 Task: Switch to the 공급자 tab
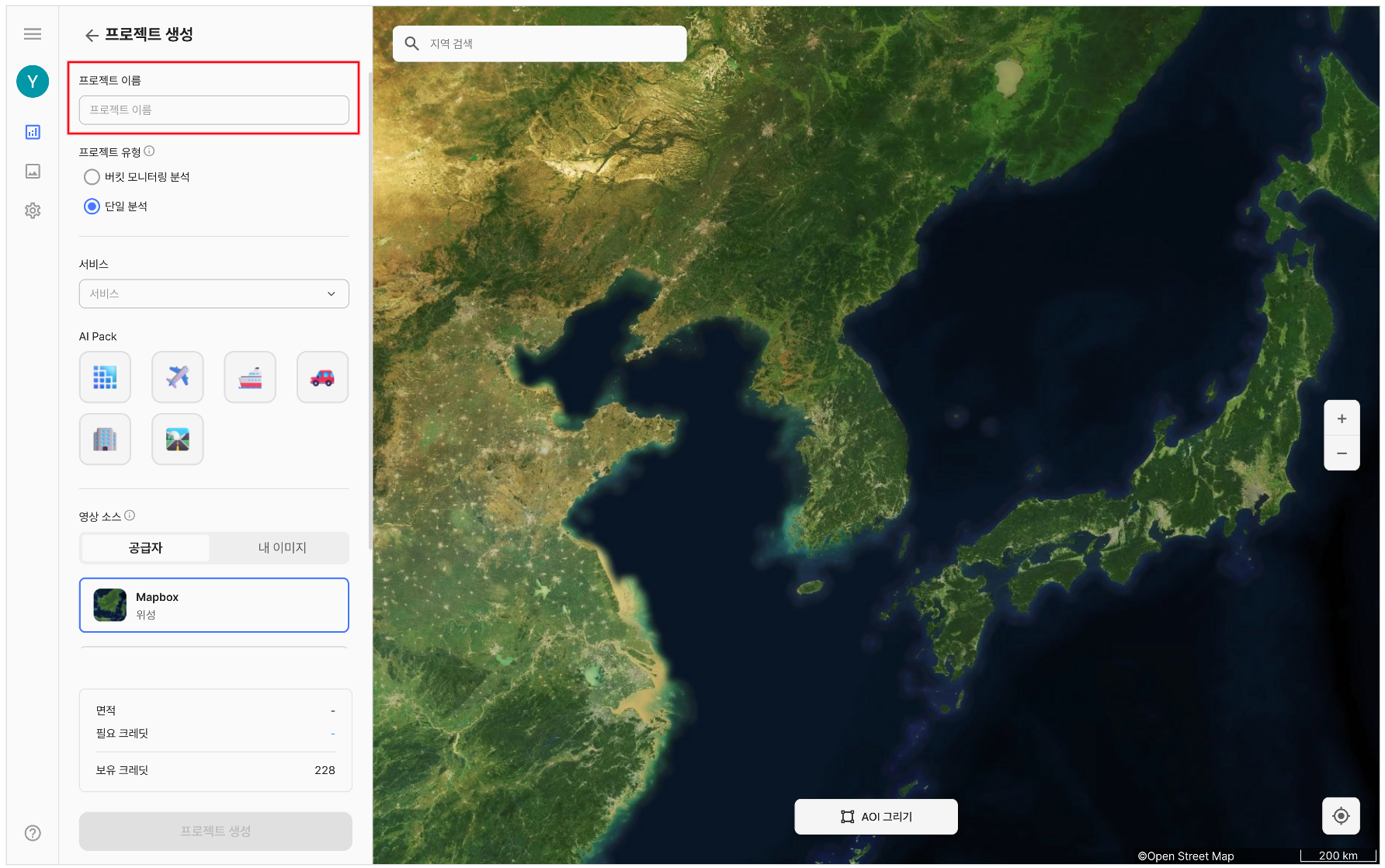tap(146, 548)
